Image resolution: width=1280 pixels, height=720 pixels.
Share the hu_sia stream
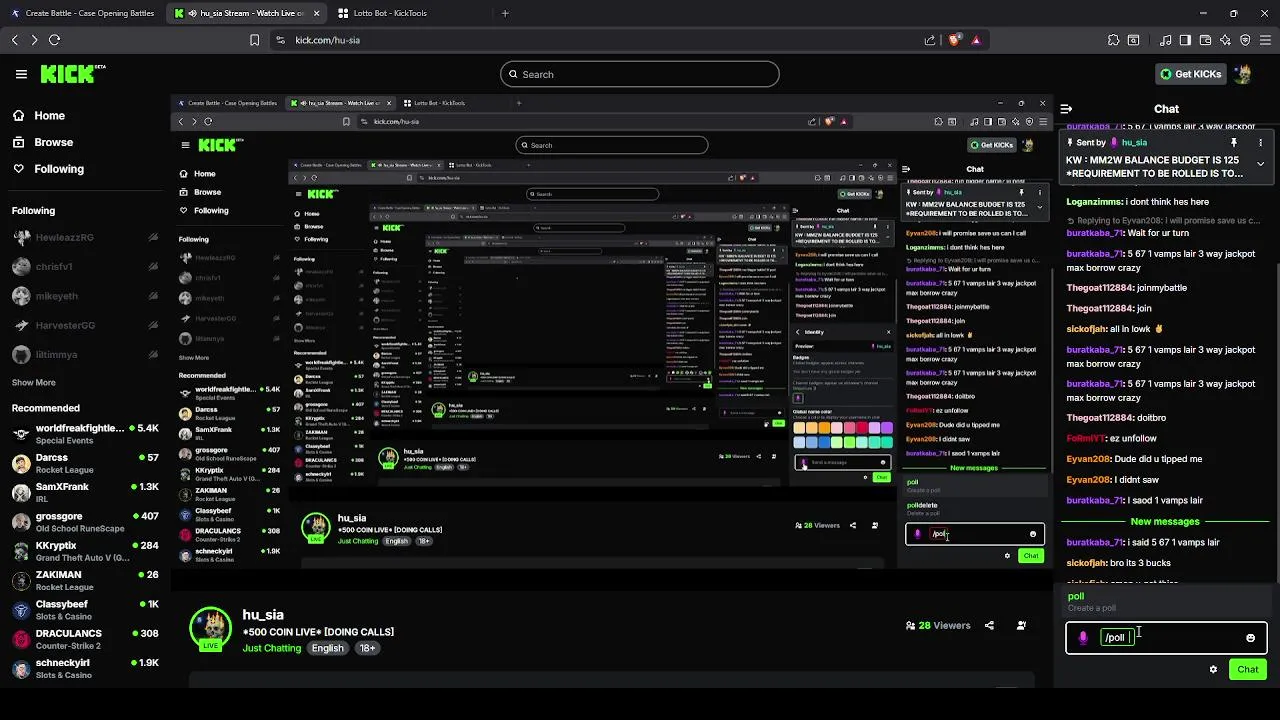tap(989, 626)
